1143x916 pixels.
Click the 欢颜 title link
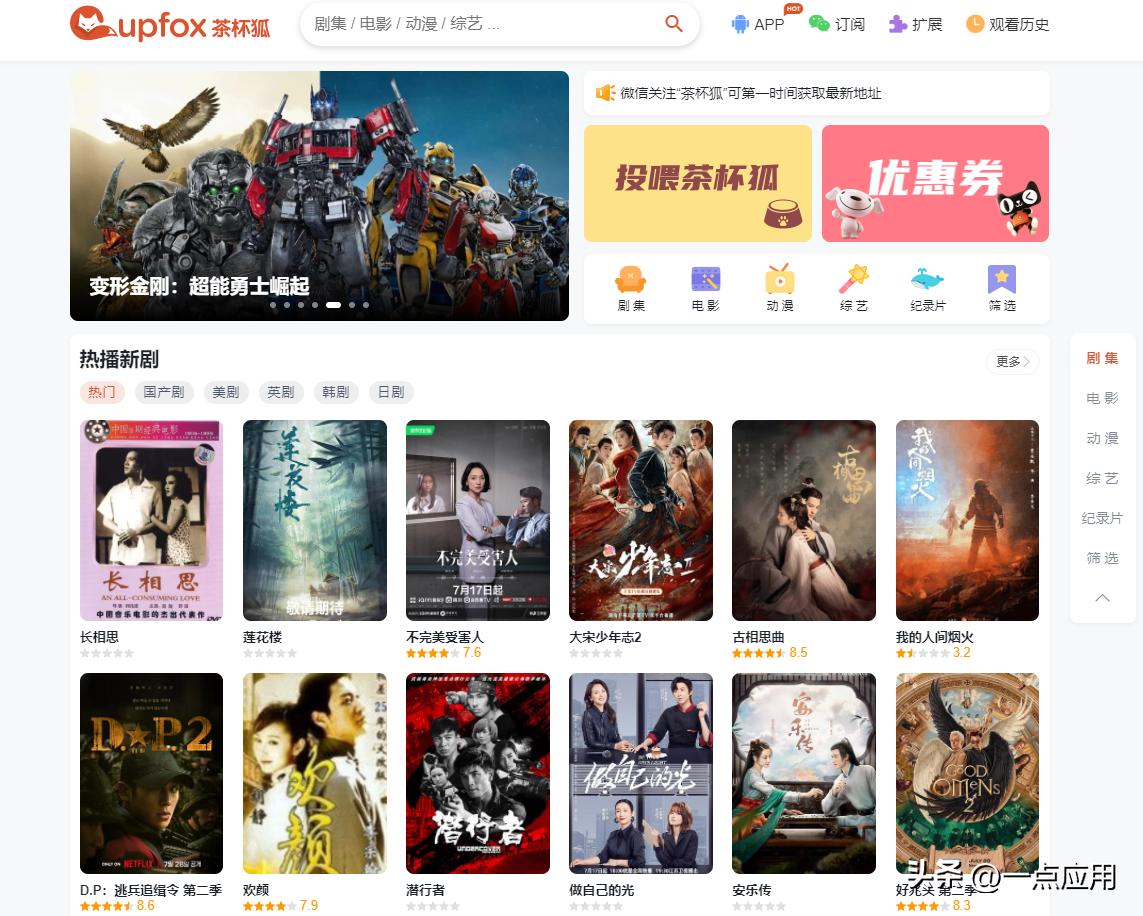[x=256, y=890]
